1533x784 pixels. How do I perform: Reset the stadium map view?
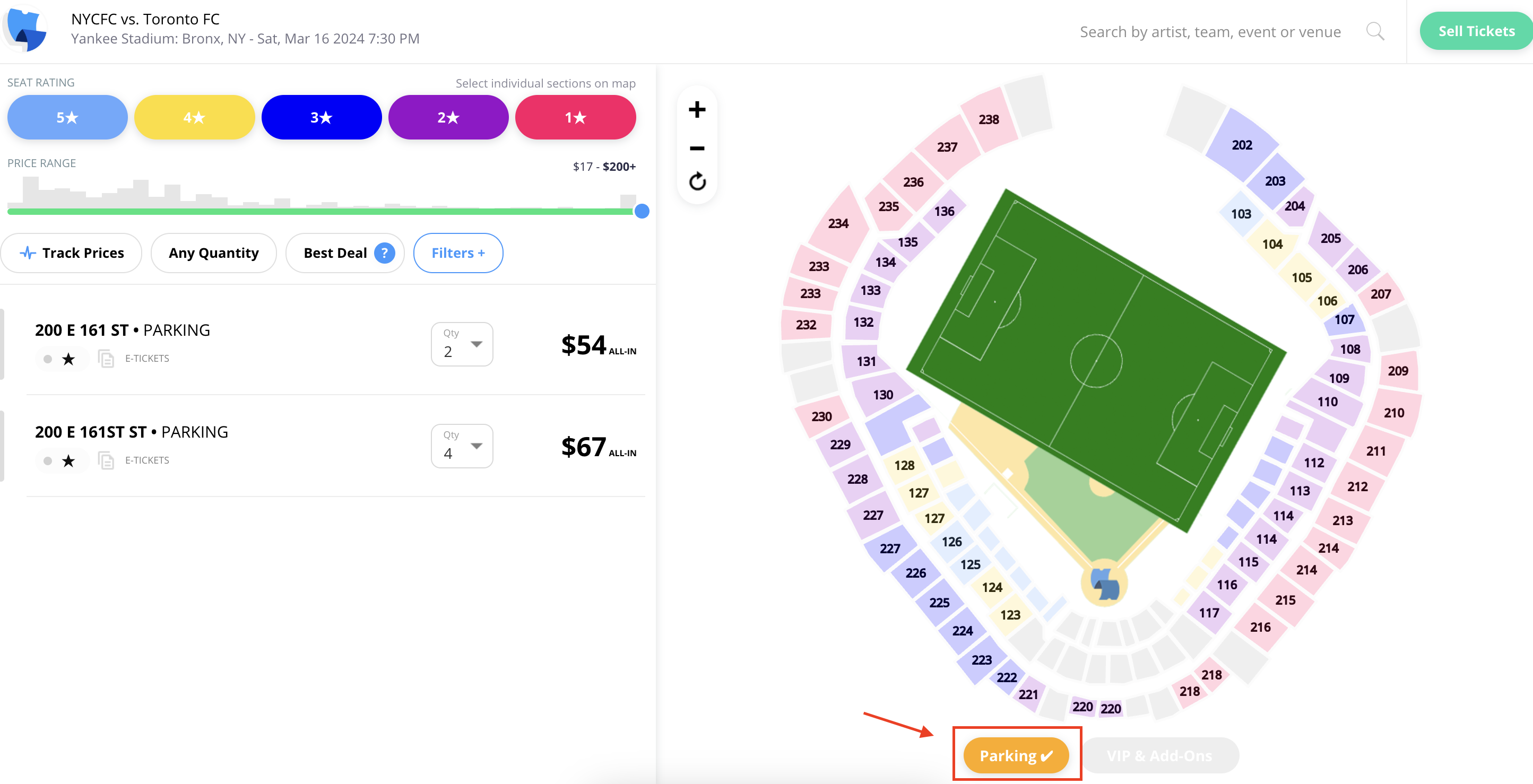click(x=697, y=181)
